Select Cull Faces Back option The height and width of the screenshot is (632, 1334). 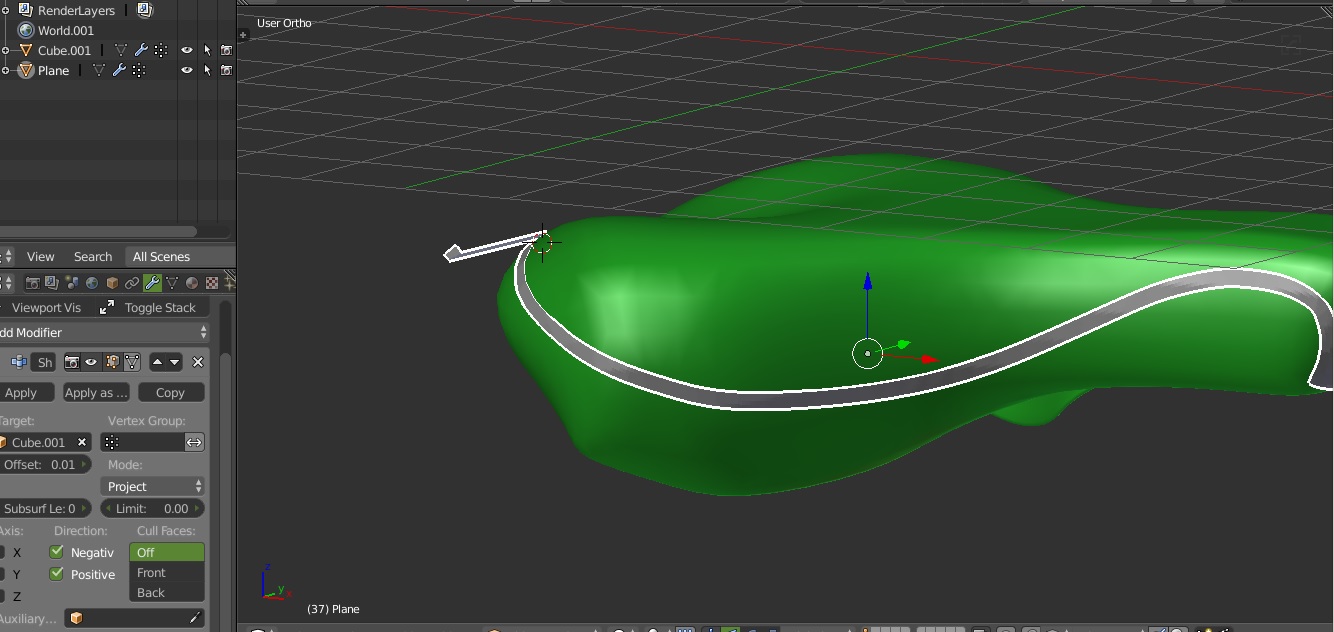(x=167, y=593)
